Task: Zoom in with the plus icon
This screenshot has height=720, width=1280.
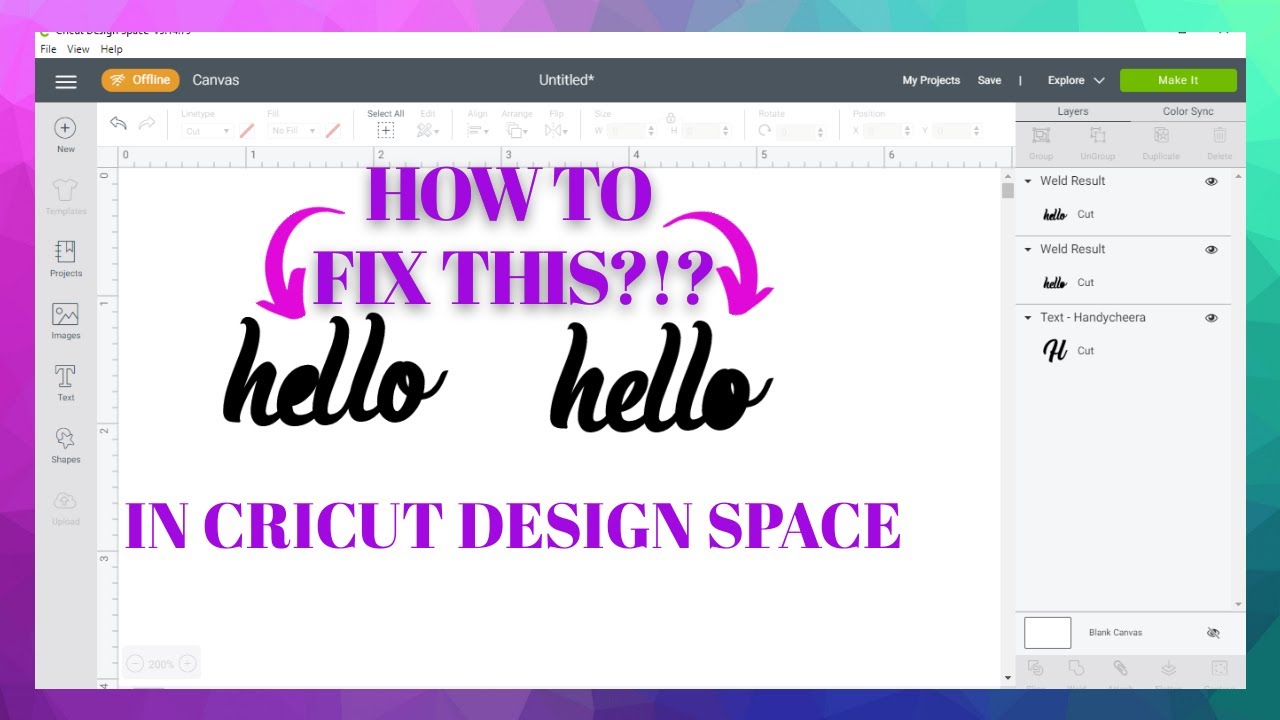Action: click(187, 664)
